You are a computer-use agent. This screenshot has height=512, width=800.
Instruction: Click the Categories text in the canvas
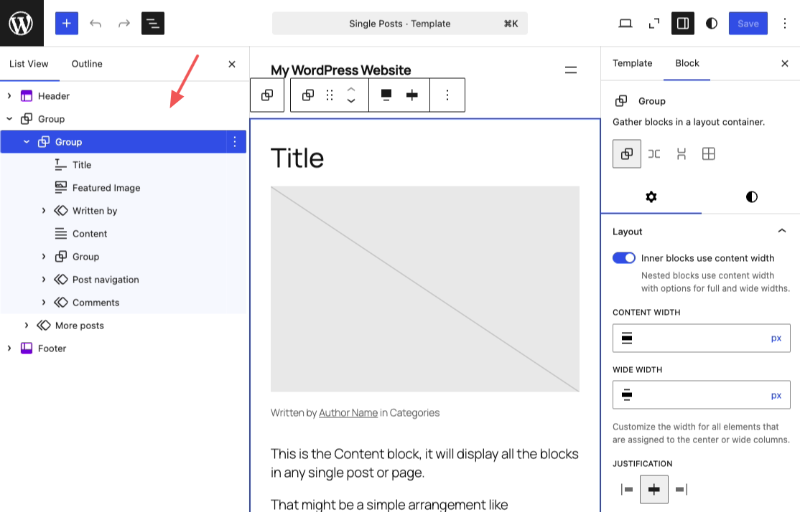pyautogui.click(x=414, y=413)
